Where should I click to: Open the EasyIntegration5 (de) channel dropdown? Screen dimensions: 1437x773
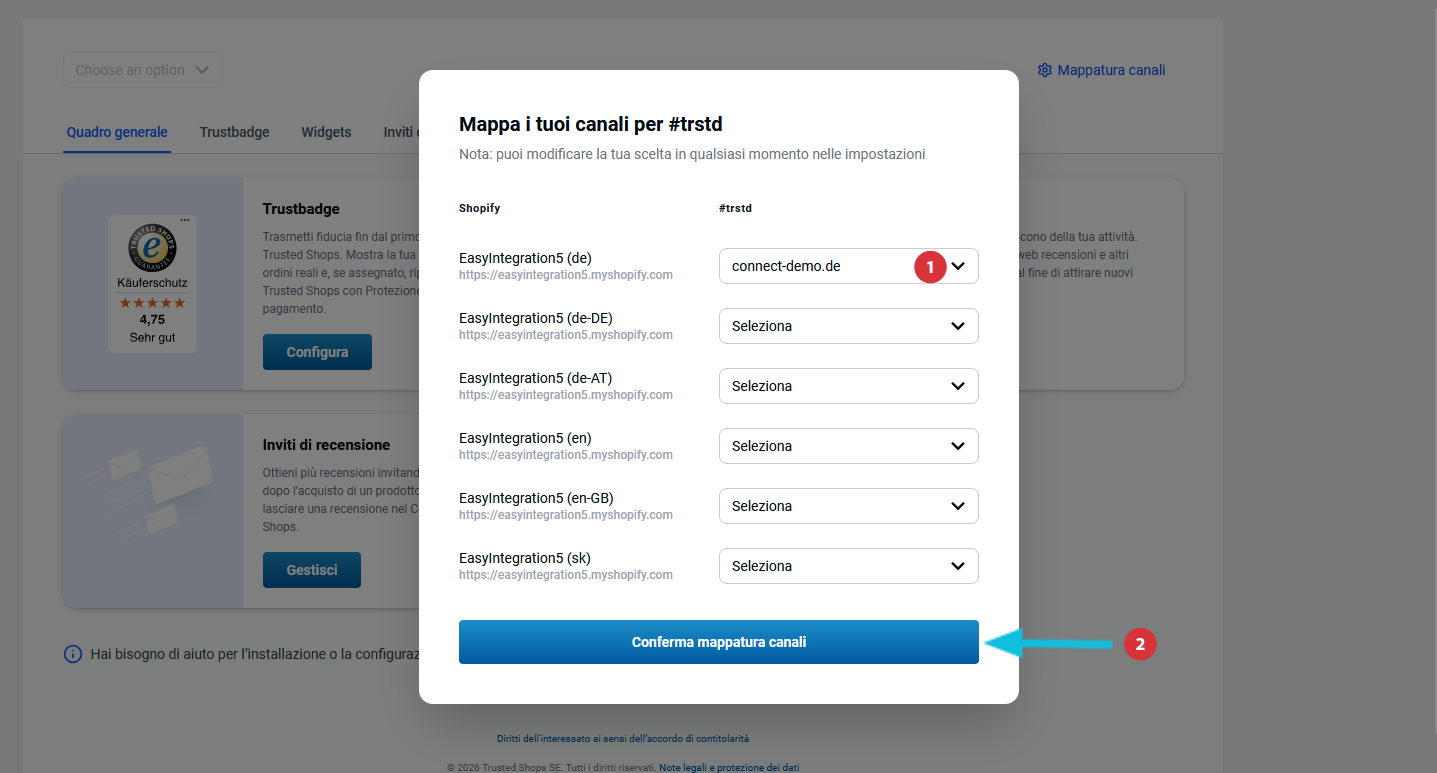[848, 266]
